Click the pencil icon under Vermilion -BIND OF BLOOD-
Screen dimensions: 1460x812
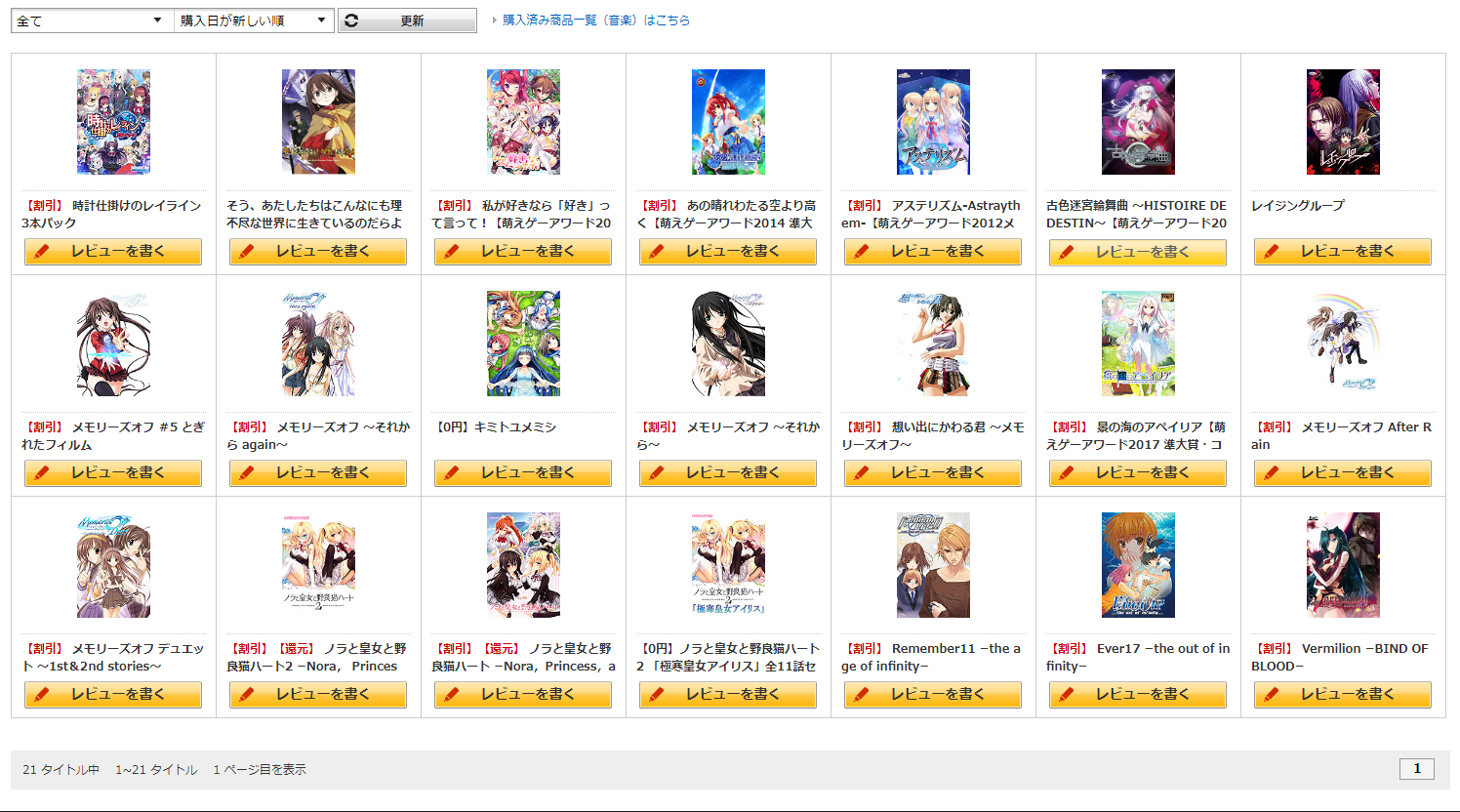pyautogui.click(x=1271, y=695)
